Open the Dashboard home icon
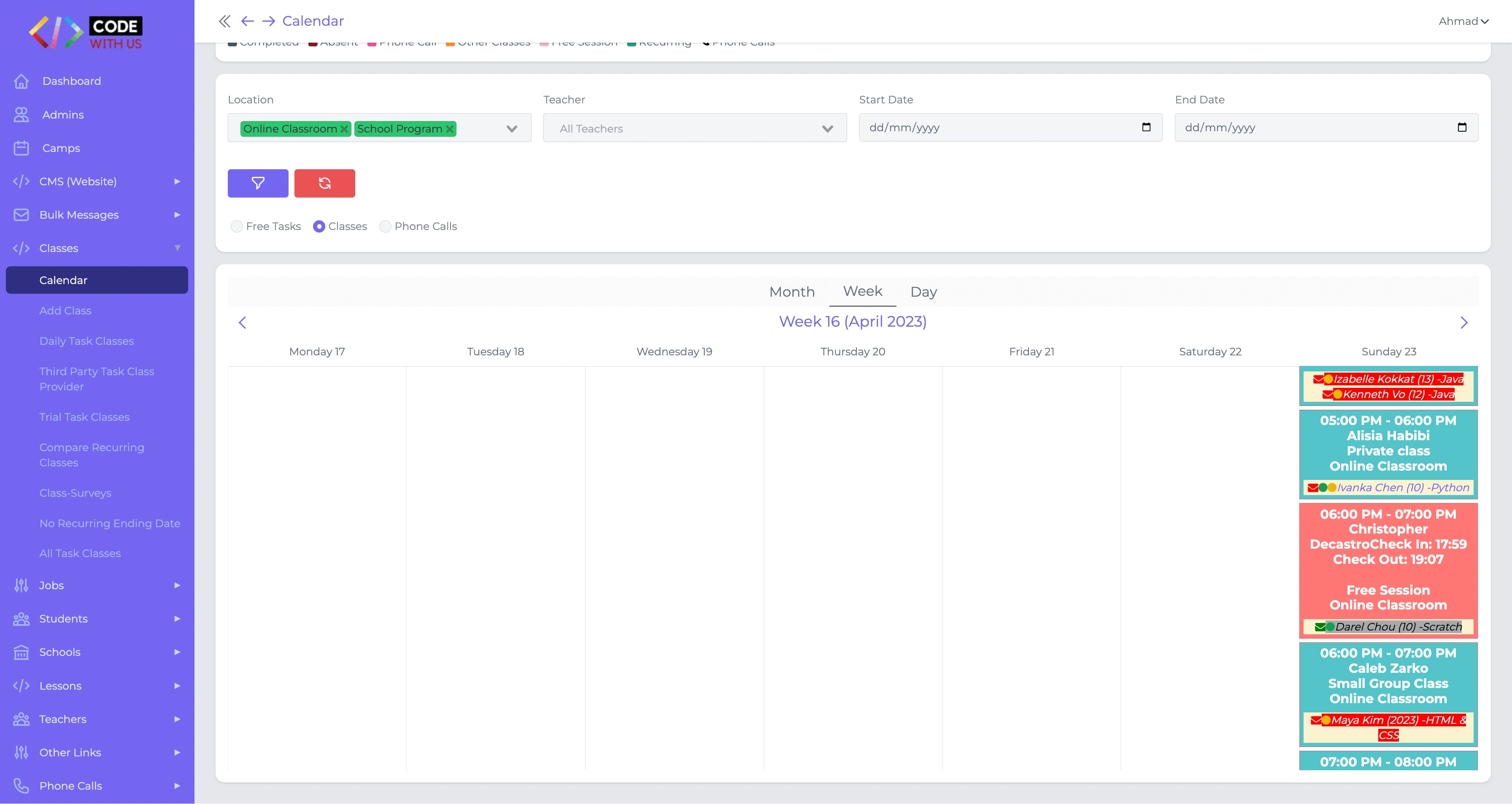The height and width of the screenshot is (804, 1512). (21, 81)
